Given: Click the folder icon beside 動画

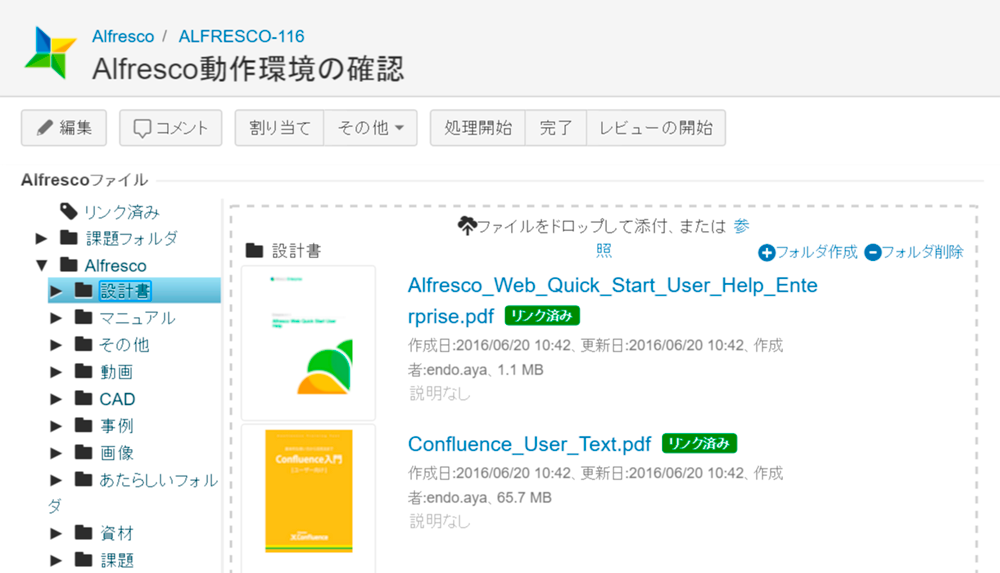Looking at the screenshot, I should point(84,371).
